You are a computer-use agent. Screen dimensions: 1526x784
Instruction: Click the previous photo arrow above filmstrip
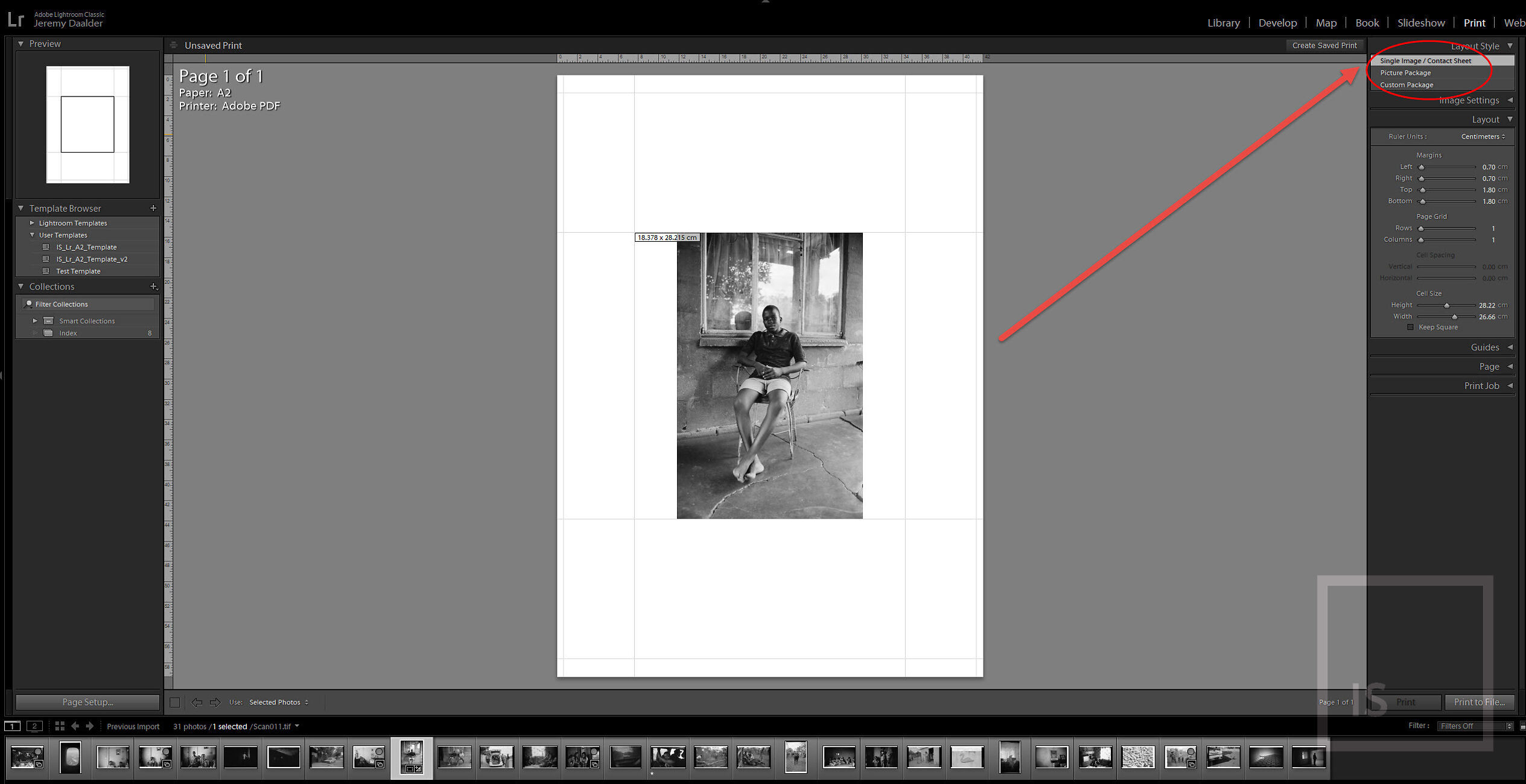(75, 726)
